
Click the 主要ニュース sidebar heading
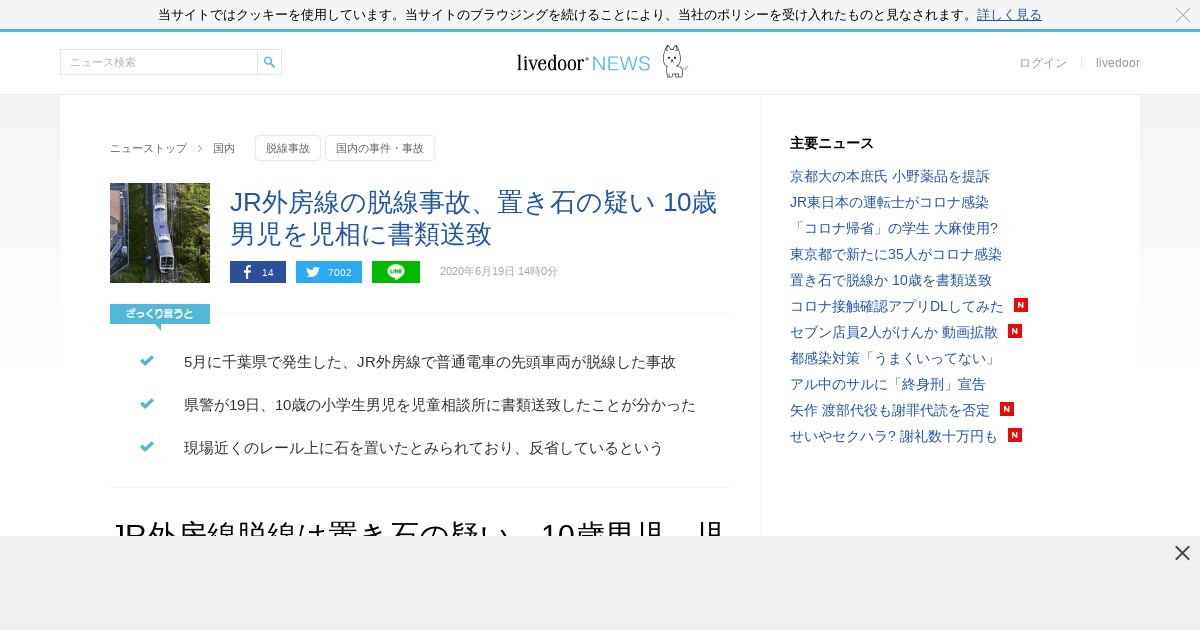point(832,143)
